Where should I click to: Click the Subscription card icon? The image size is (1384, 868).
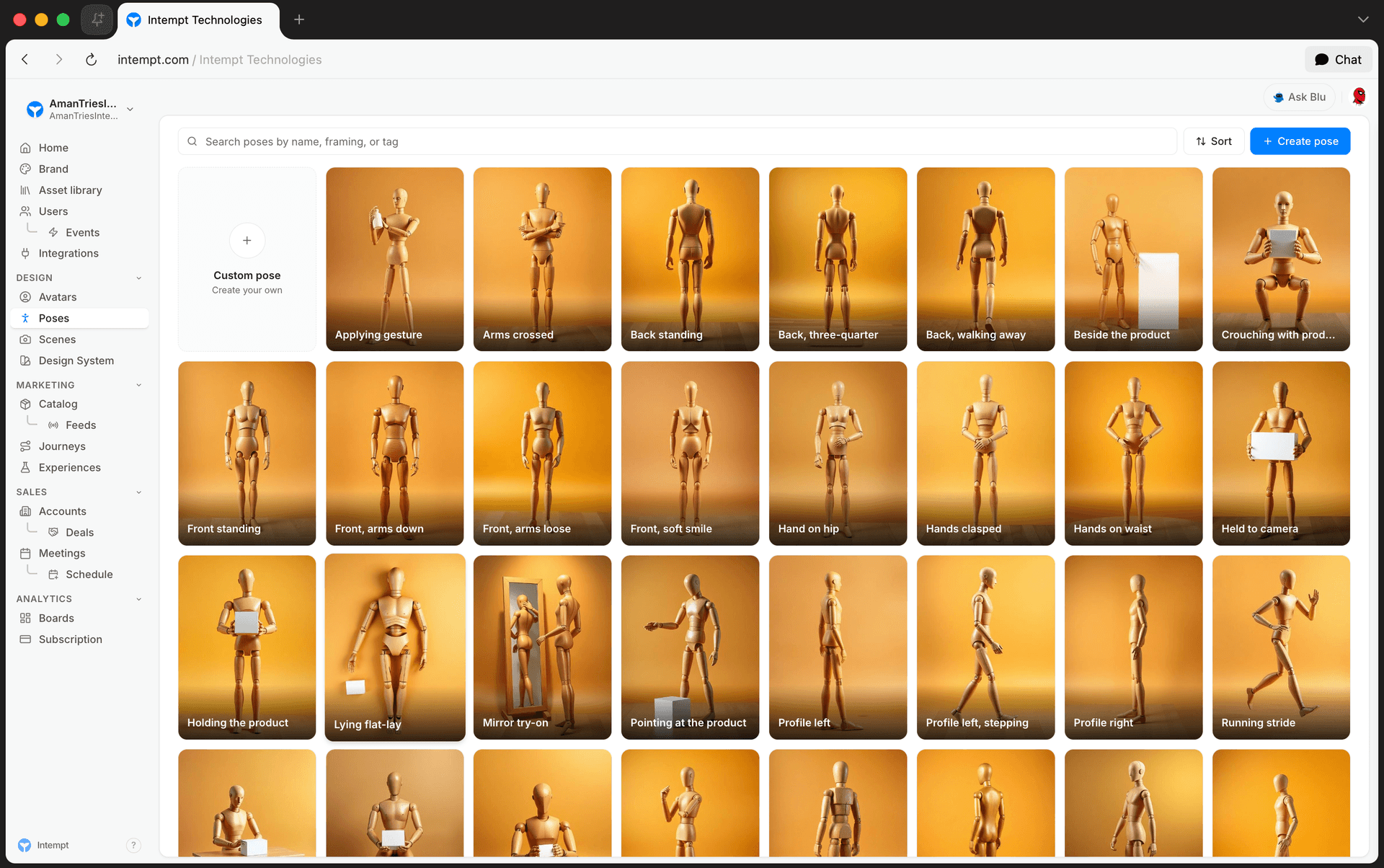tap(25, 639)
